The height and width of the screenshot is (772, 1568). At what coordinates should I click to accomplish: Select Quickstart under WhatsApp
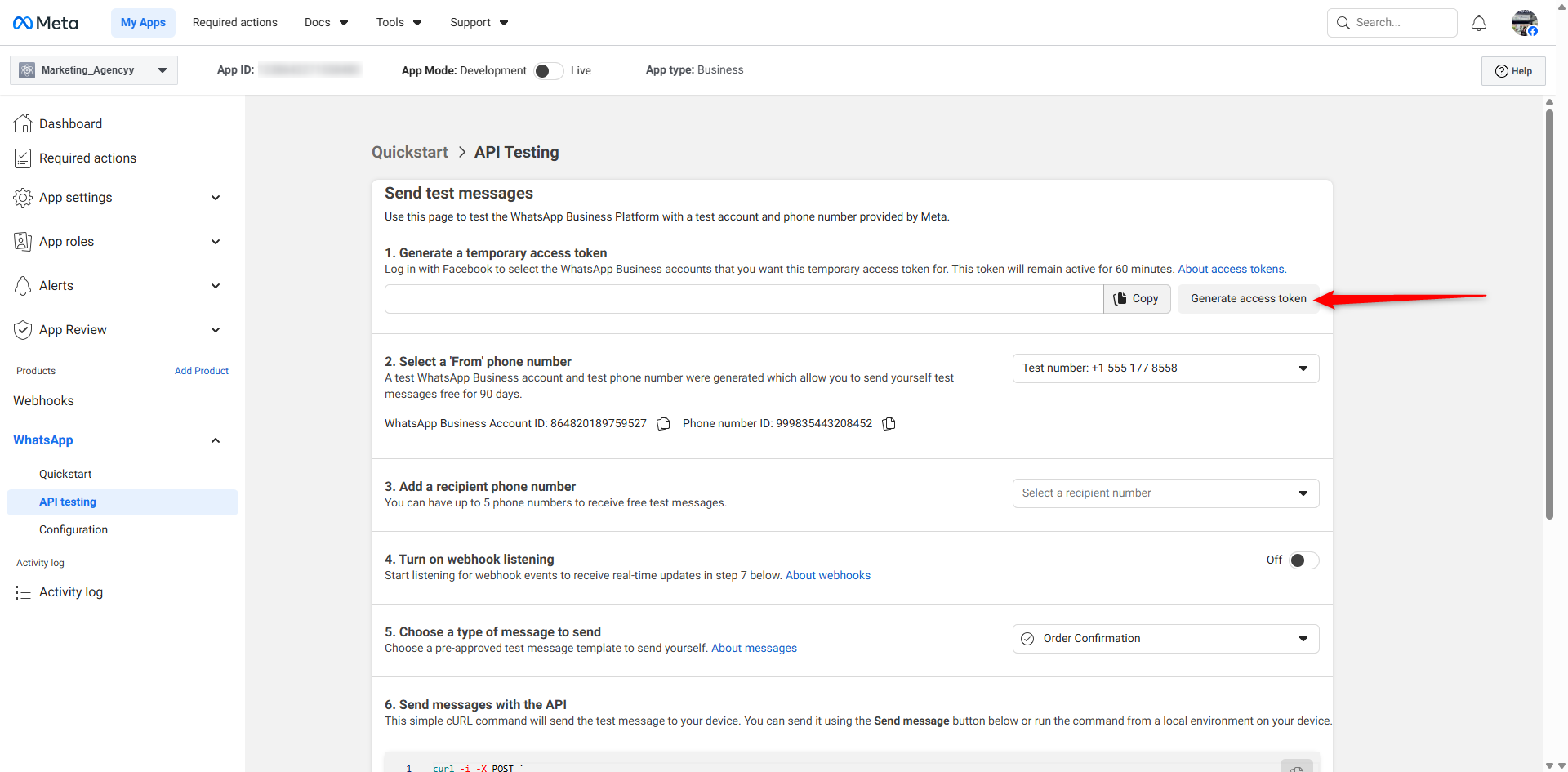pos(65,475)
